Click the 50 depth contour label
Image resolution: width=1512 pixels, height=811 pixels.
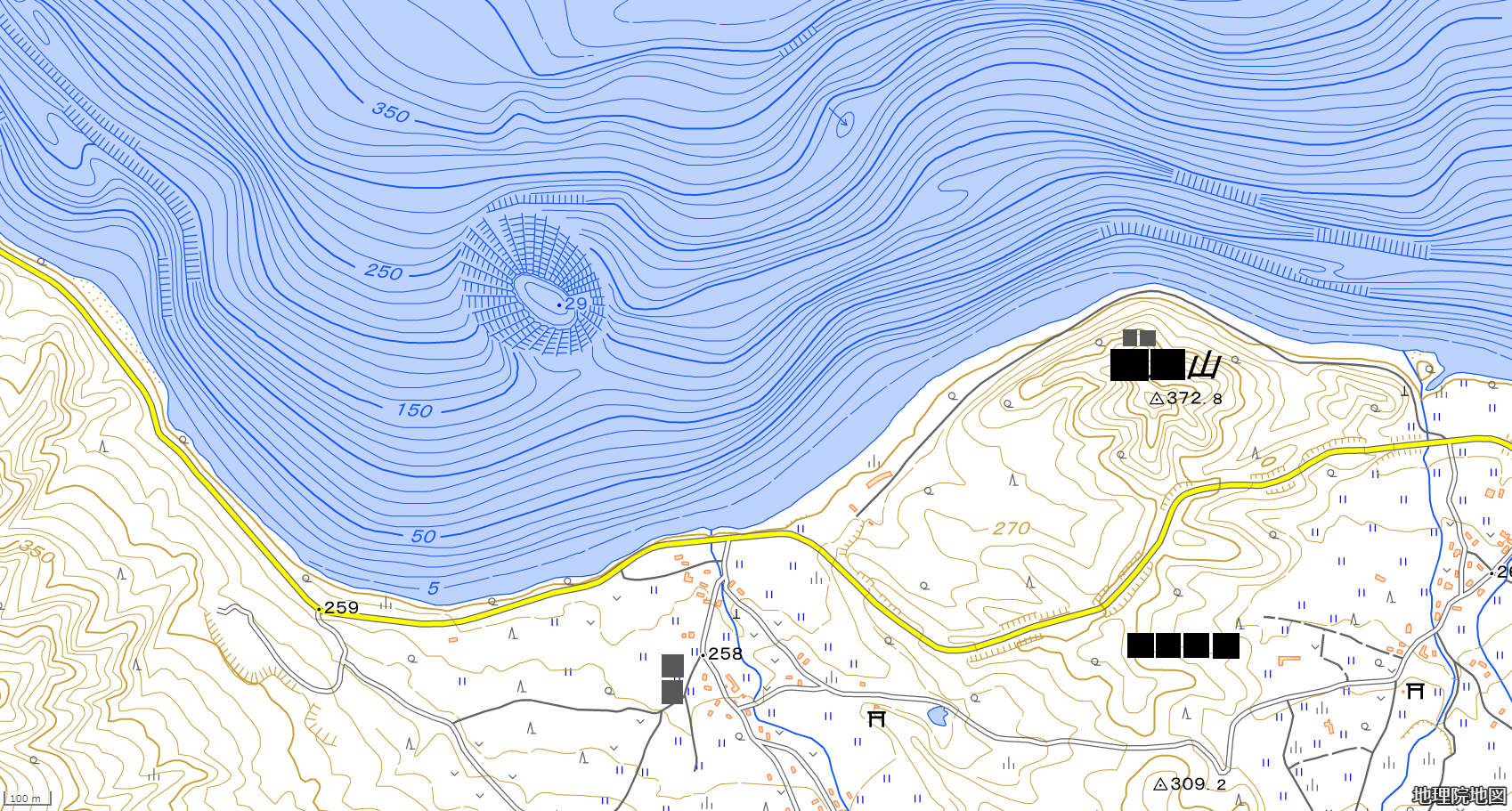(423, 537)
